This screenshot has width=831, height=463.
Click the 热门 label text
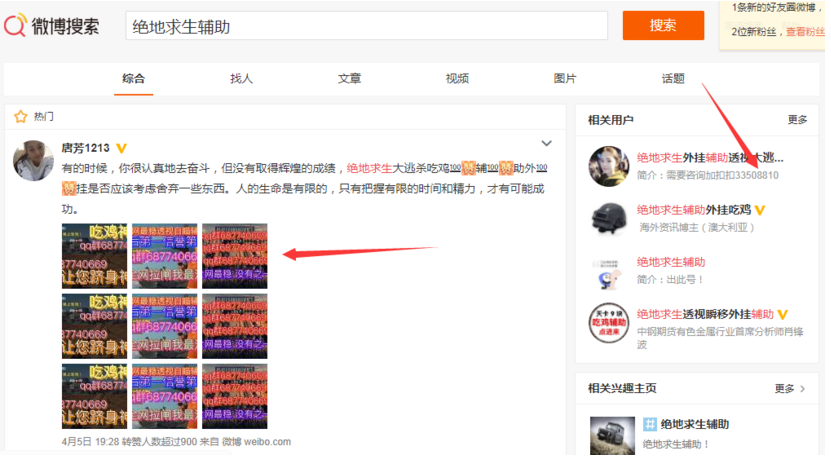click(x=43, y=117)
